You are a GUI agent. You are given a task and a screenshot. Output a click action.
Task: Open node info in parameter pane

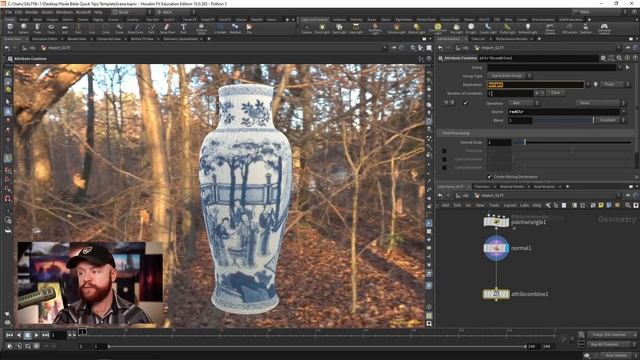pyautogui.click(x=627, y=58)
